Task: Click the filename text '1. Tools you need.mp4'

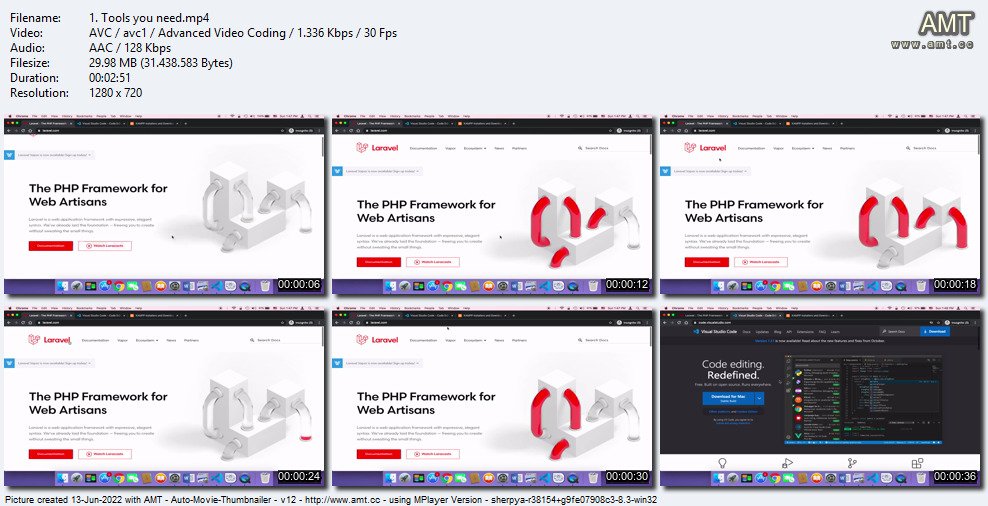Action: click(149, 18)
